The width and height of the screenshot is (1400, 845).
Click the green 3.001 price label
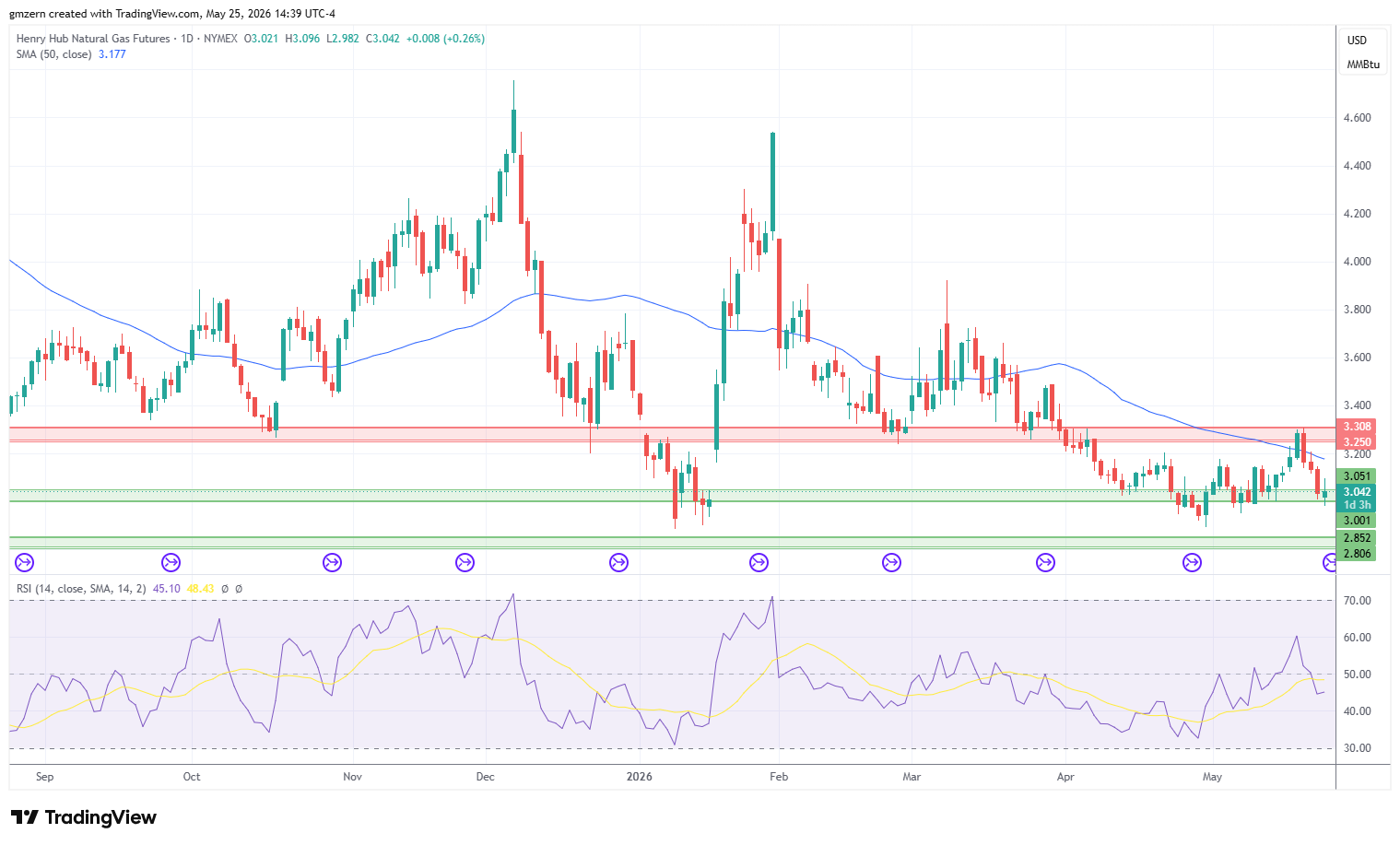pyautogui.click(x=1357, y=521)
